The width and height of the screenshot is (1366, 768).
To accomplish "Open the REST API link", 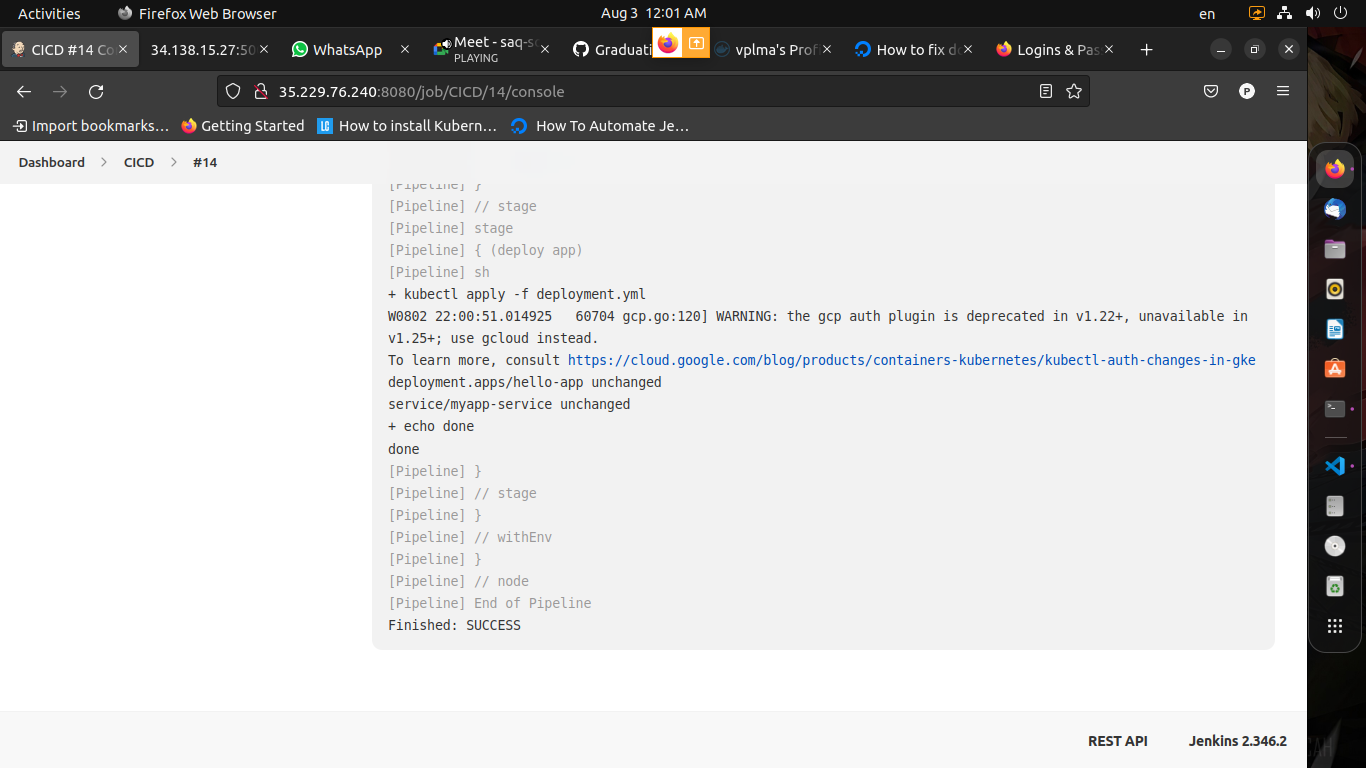I will click(x=1117, y=741).
